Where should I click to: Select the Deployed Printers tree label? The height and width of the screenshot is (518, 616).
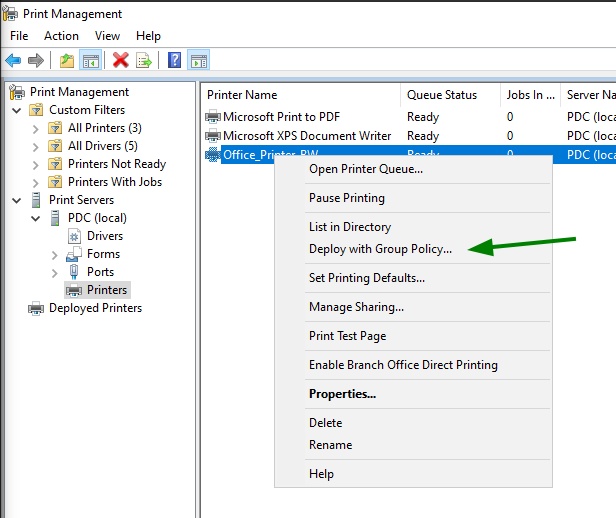pyautogui.click(x=95, y=308)
